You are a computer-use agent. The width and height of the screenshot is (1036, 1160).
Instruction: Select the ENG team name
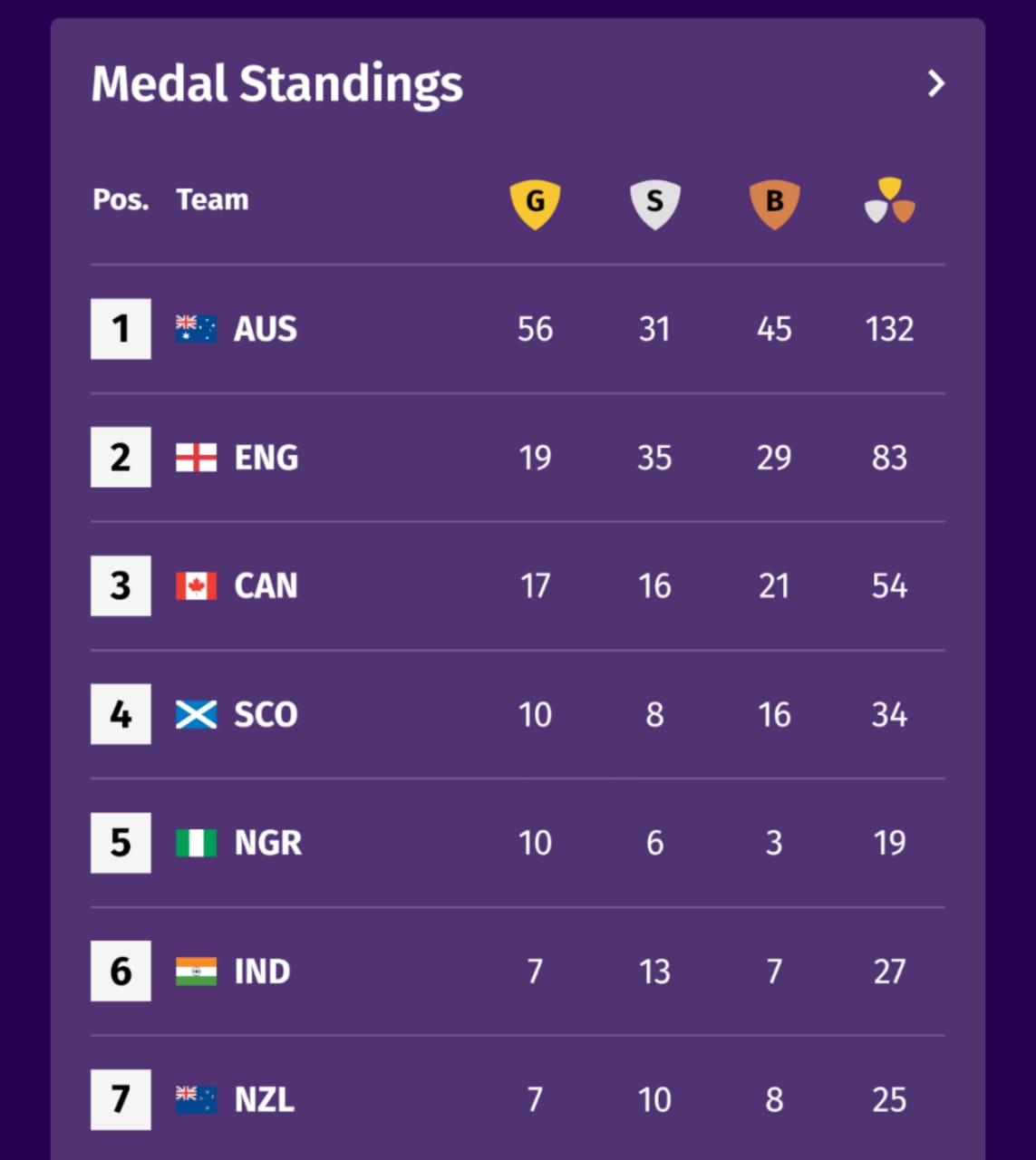(x=266, y=458)
